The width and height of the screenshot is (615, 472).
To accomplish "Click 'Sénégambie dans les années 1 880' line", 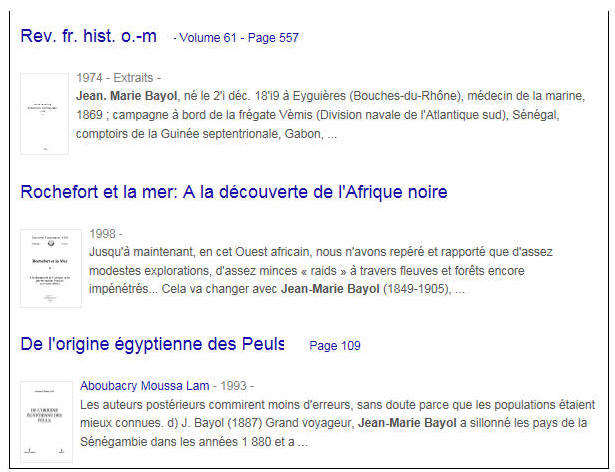I will 194,442.
